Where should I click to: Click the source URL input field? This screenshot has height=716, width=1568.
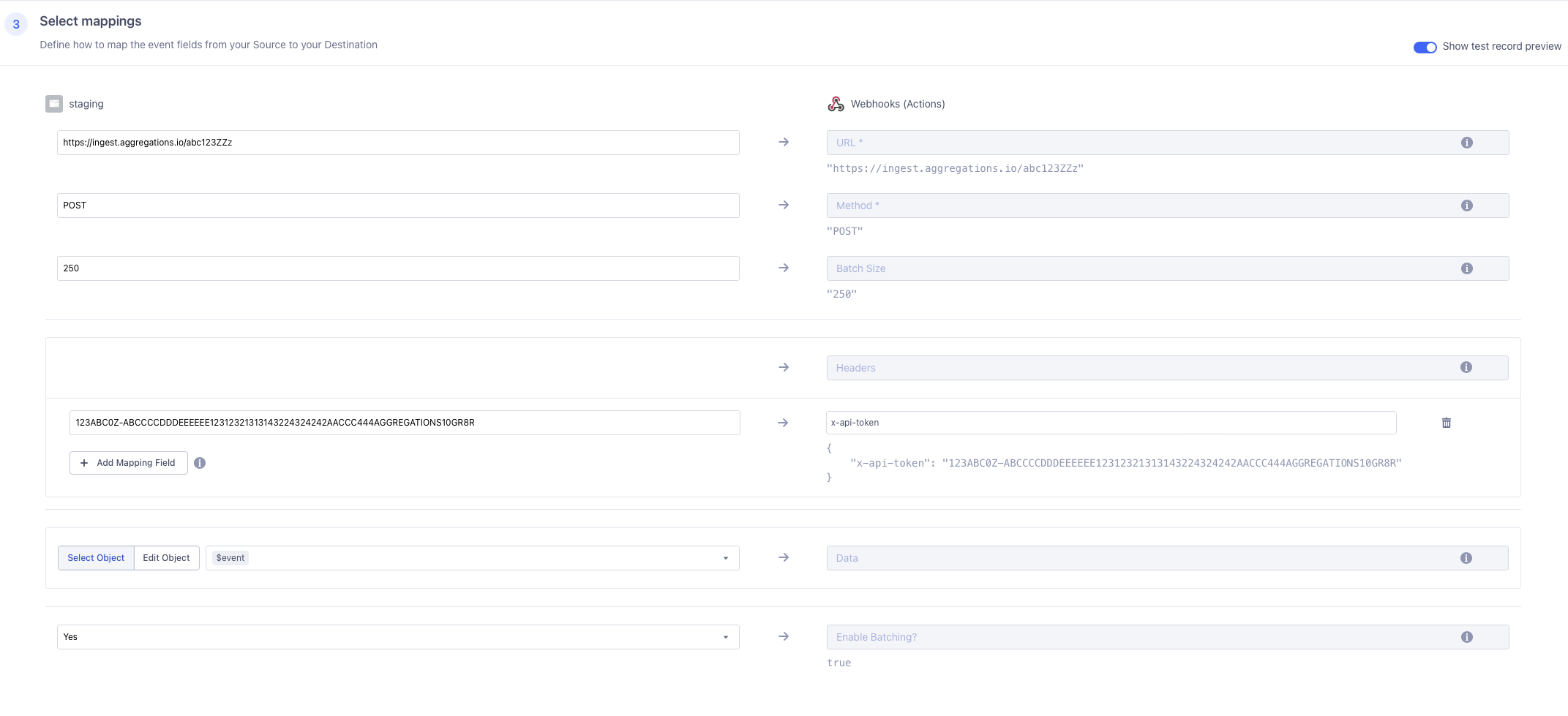[398, 143]
